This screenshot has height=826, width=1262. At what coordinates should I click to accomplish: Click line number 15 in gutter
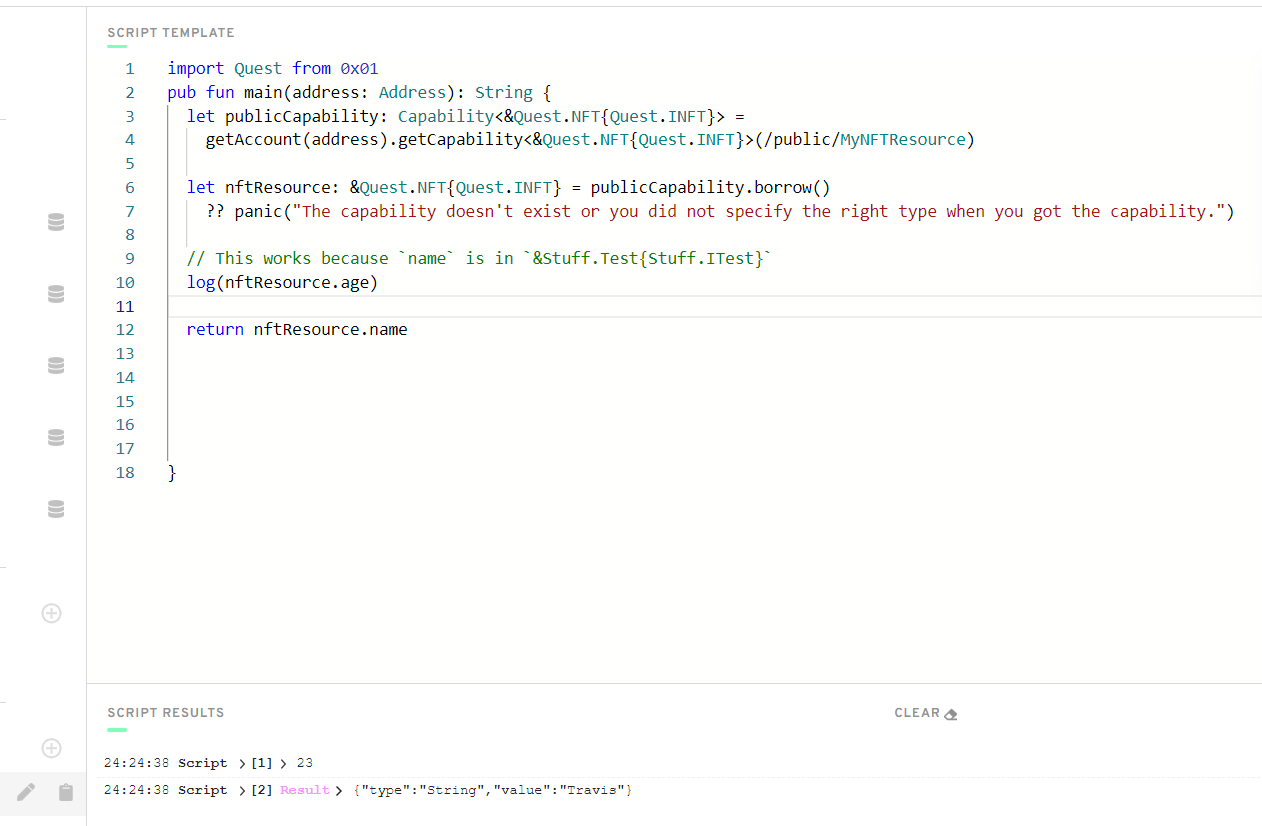click(125, 401)
